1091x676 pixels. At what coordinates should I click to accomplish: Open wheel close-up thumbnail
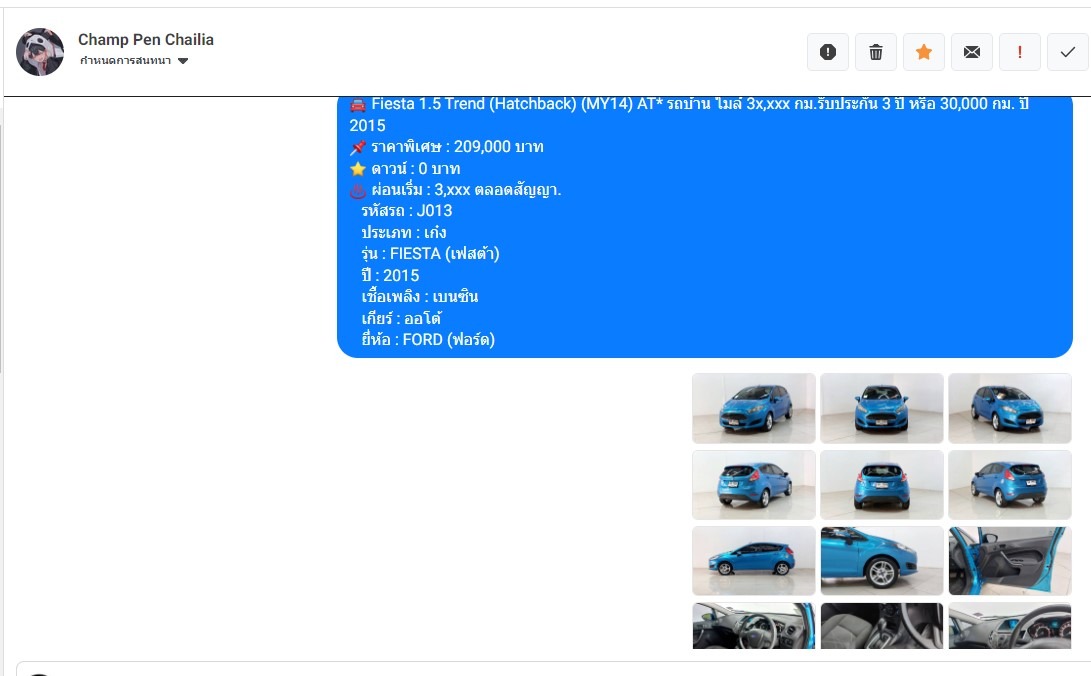click(x=882, y=561)
